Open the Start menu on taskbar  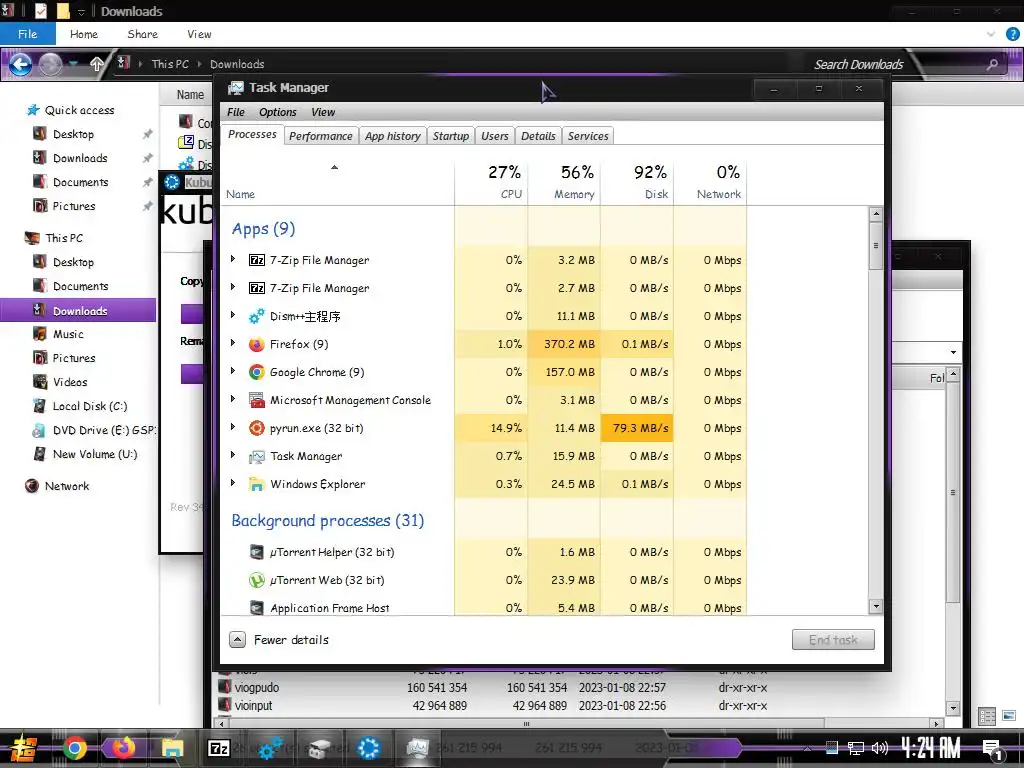[x=23, y=748]
